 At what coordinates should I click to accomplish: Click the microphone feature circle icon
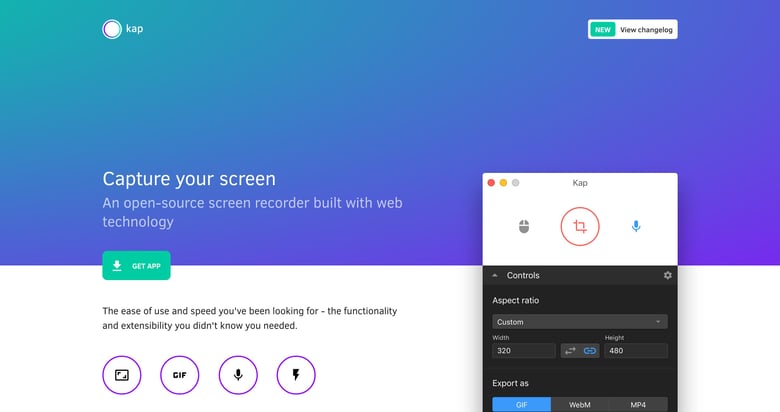pyautogui.click(x=238, y=375)
